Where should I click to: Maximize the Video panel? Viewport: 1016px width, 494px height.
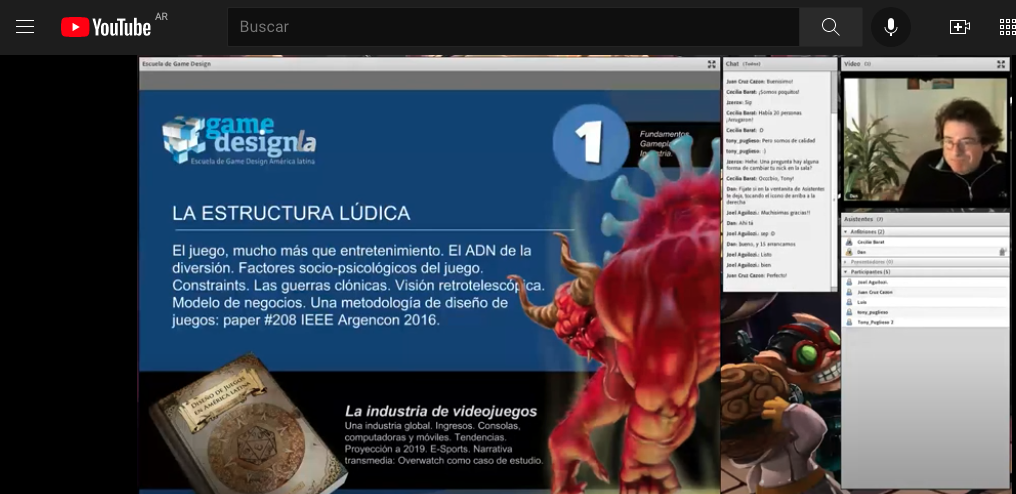(1001, 64)
